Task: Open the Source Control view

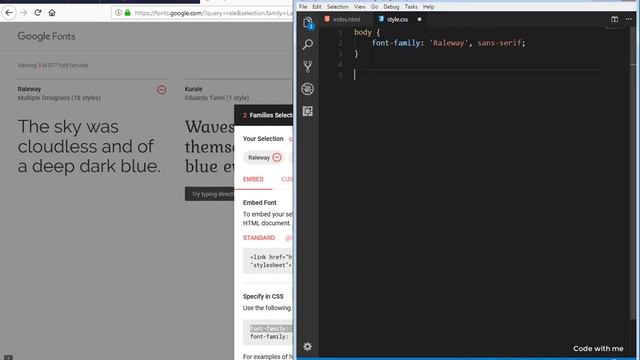Action: coord(308,67)
